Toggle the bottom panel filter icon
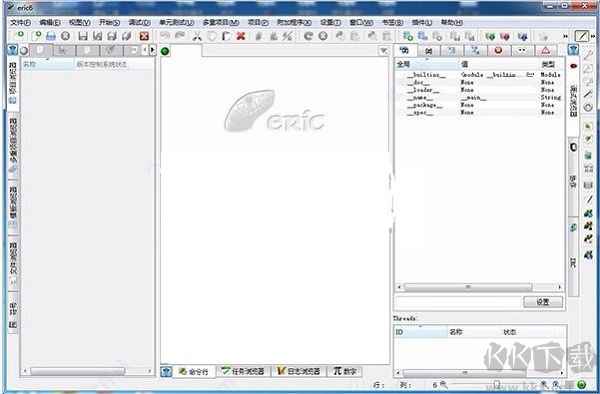Viewport: 600px width, 394px height. [166, 371]
